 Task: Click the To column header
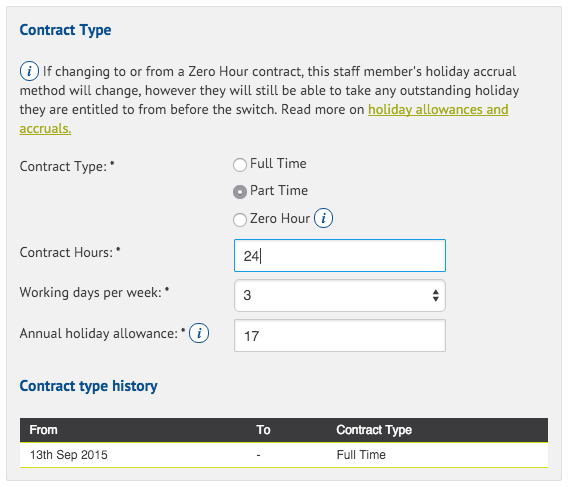click(x=263, y=430)
